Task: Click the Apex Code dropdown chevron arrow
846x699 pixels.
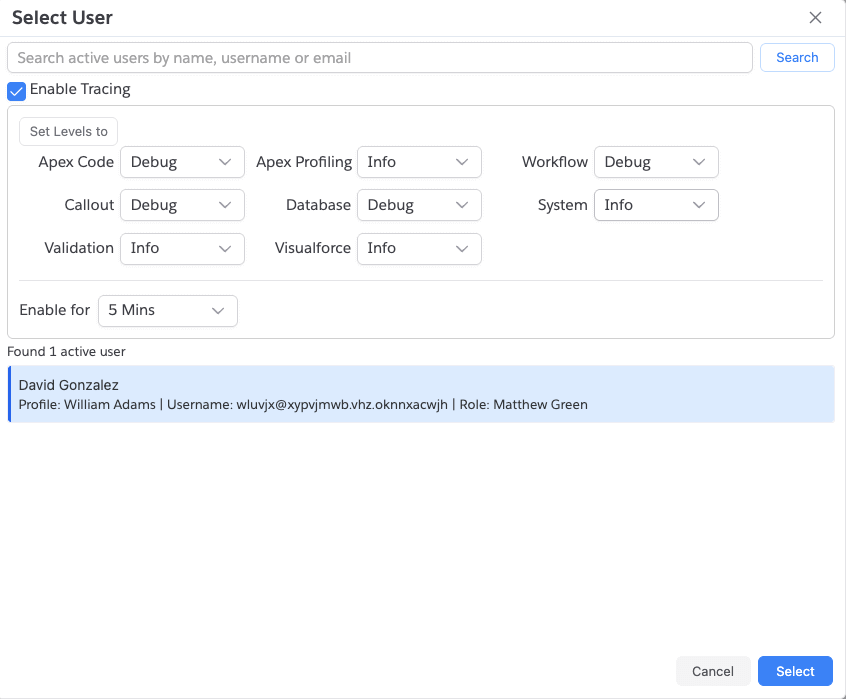Action: 225,162
